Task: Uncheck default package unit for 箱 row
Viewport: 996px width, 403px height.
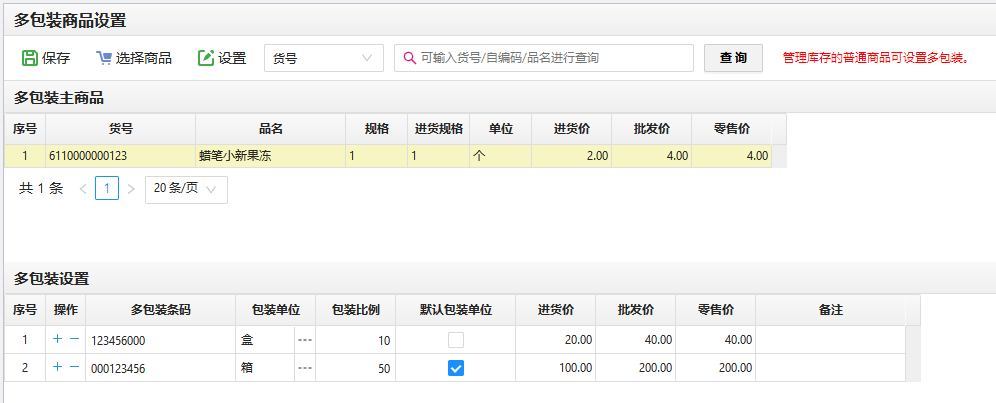Action: pyautogui.click(x=456, y=368)
